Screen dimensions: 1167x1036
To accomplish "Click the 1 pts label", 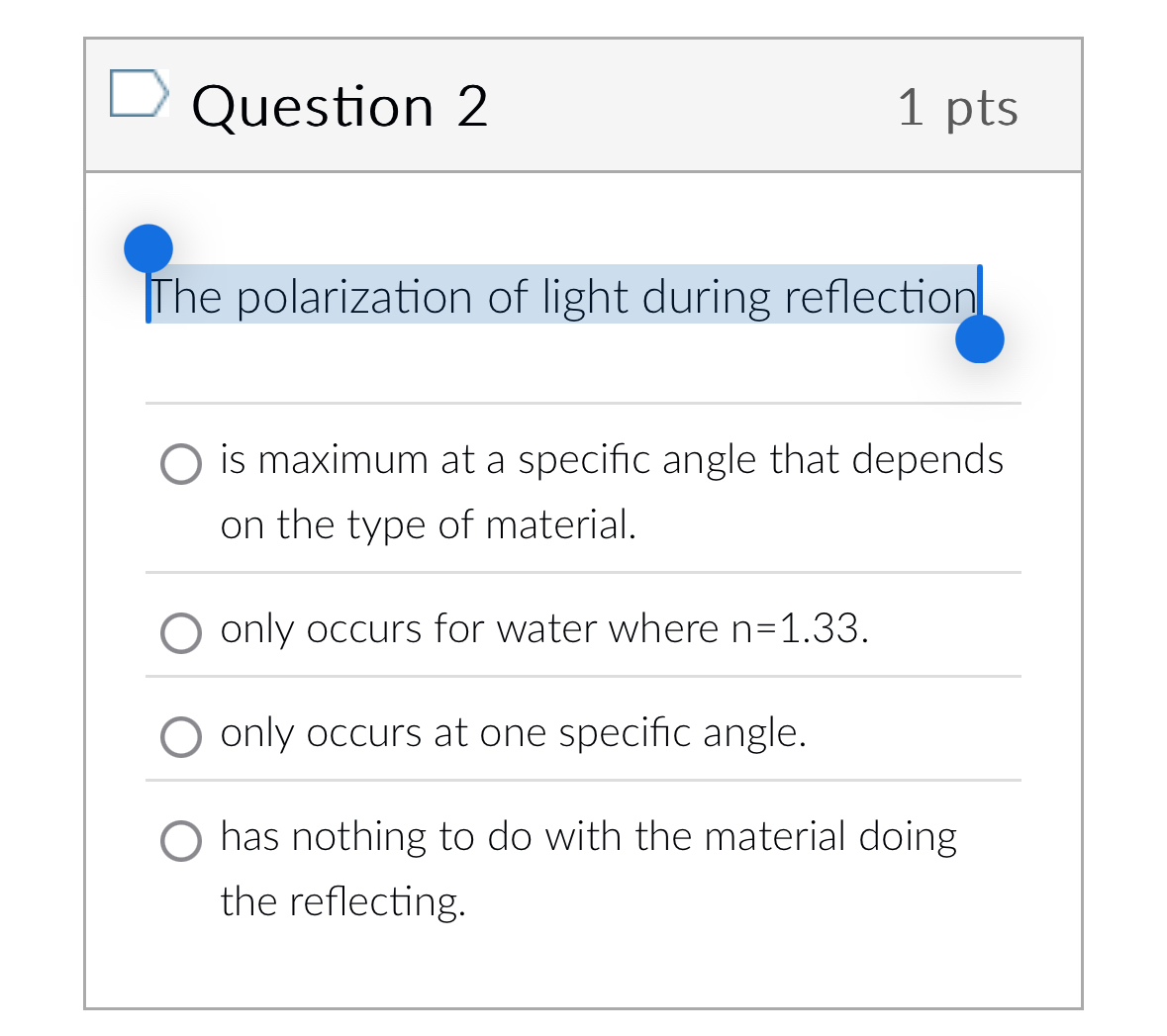I will pyautogui.click(x=958, y=108).
